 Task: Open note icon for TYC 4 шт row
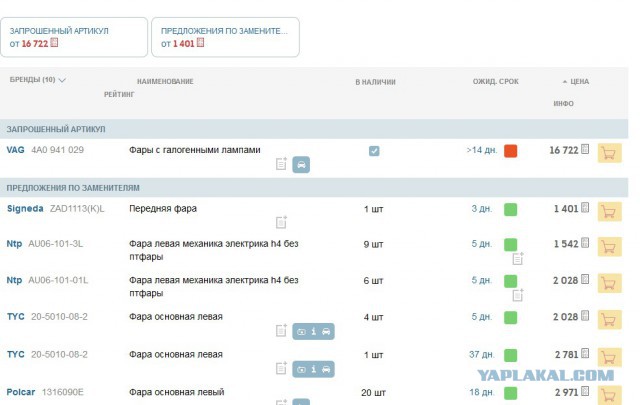click(281, 330)
